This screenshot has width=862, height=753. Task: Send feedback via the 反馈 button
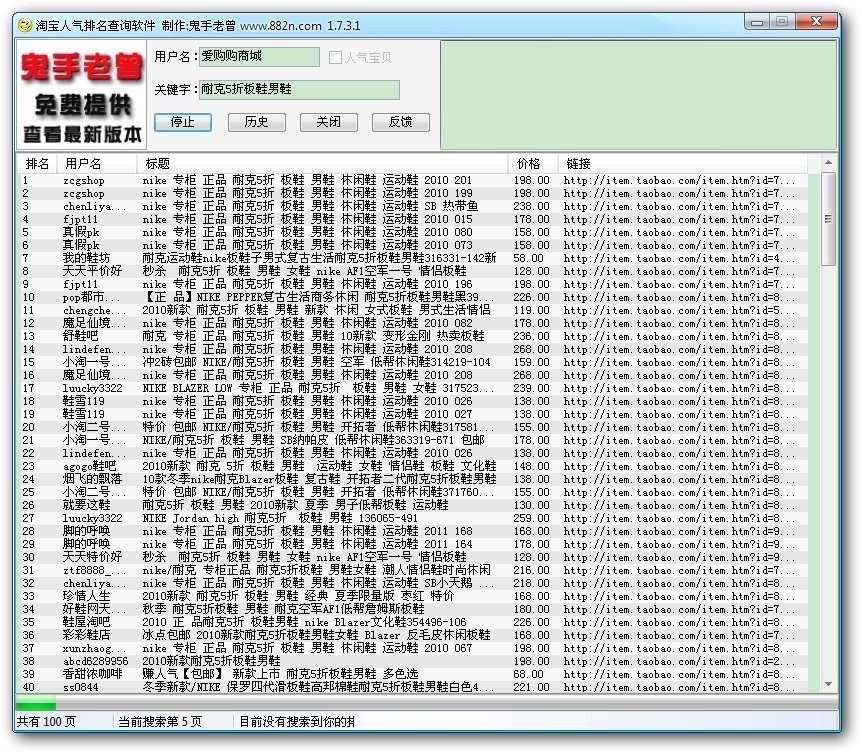click(400, 122)
